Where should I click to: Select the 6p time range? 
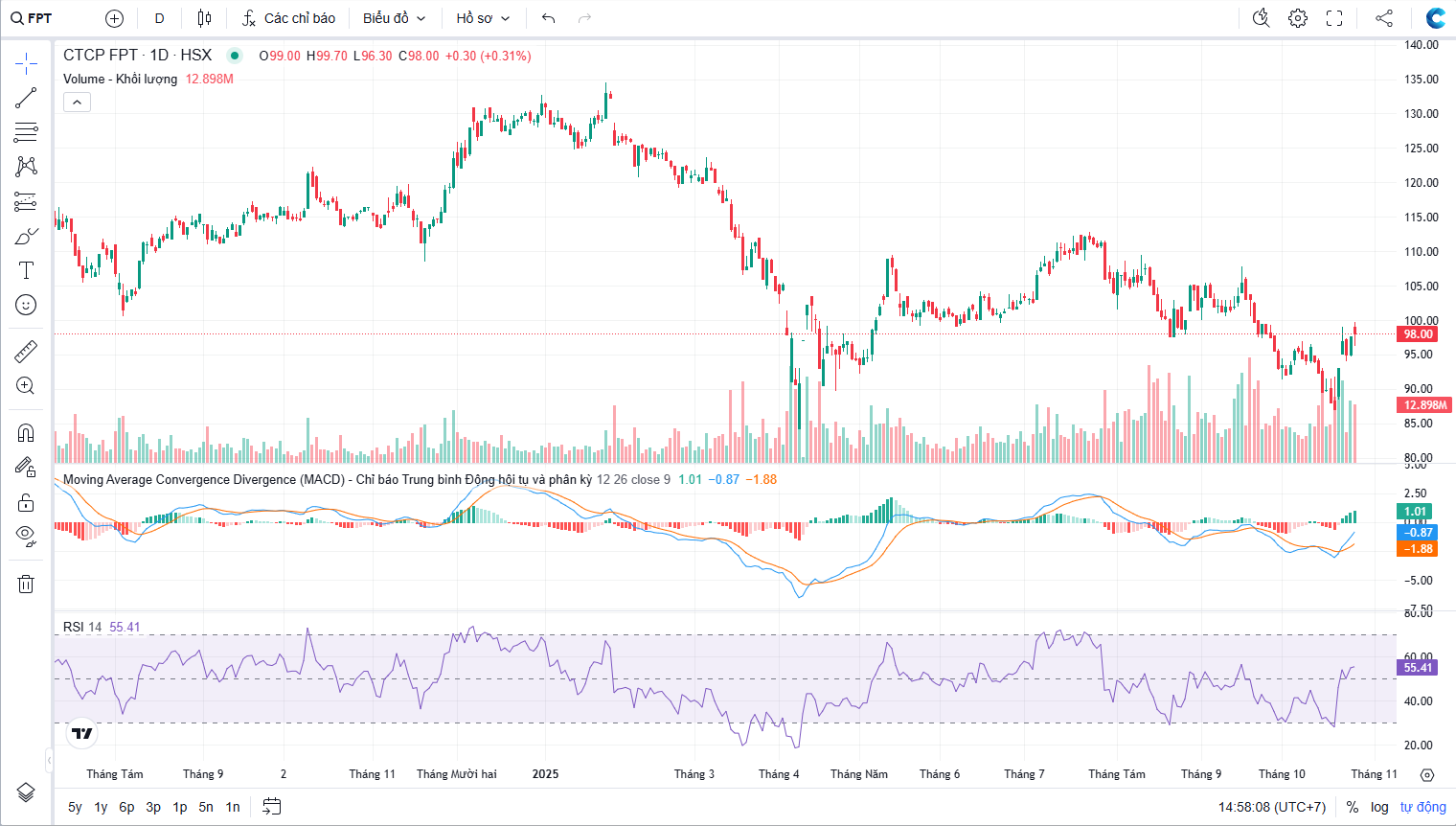point(126,807)
